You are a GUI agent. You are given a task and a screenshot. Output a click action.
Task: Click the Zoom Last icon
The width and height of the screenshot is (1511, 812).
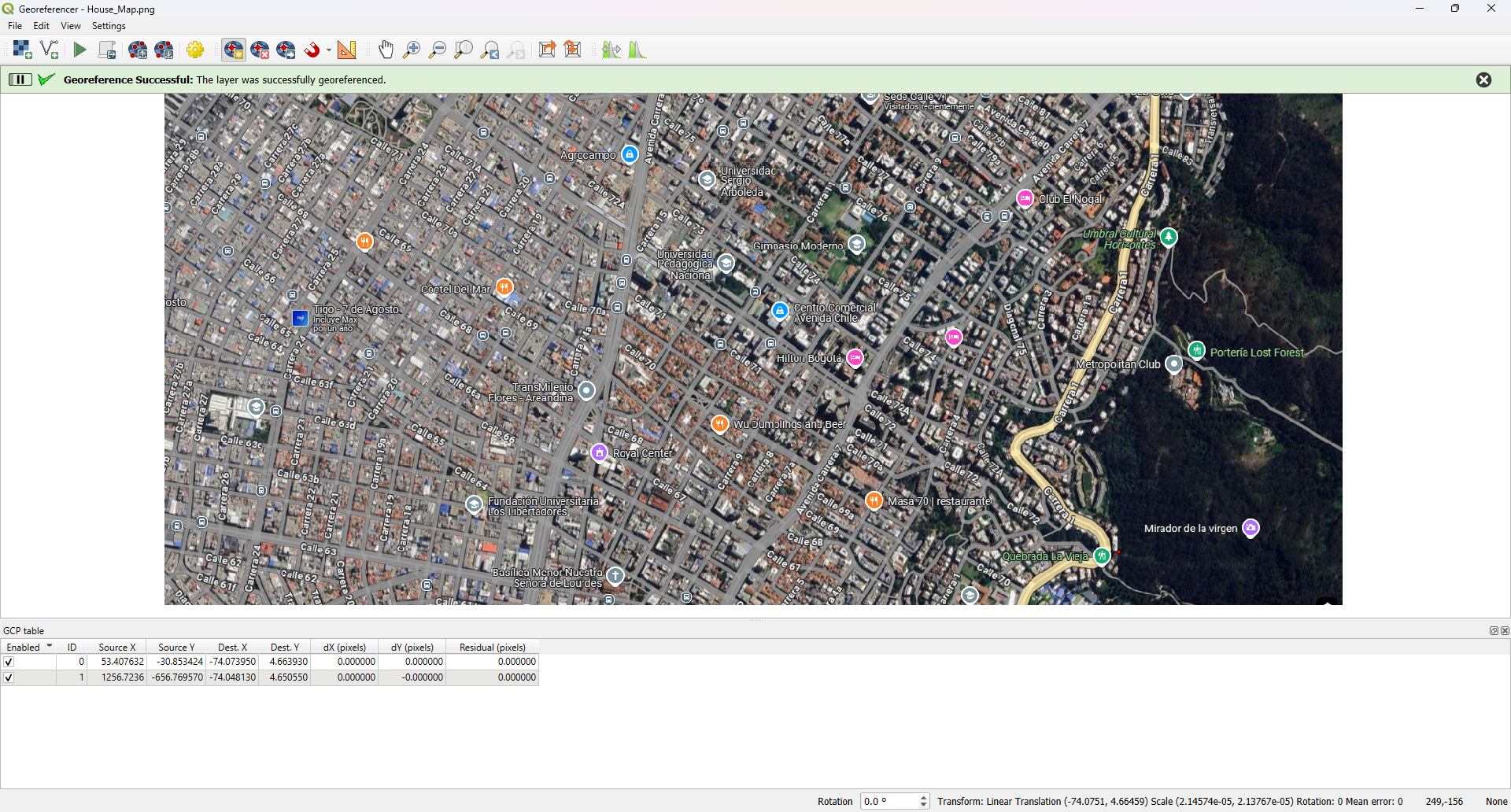(490, 50)
